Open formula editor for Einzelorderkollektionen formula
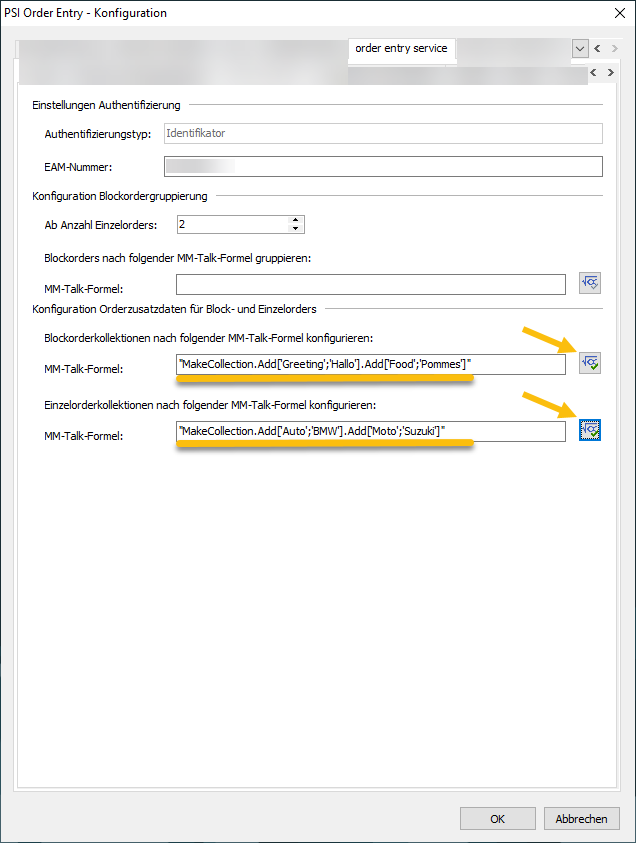 coord(590,430)
